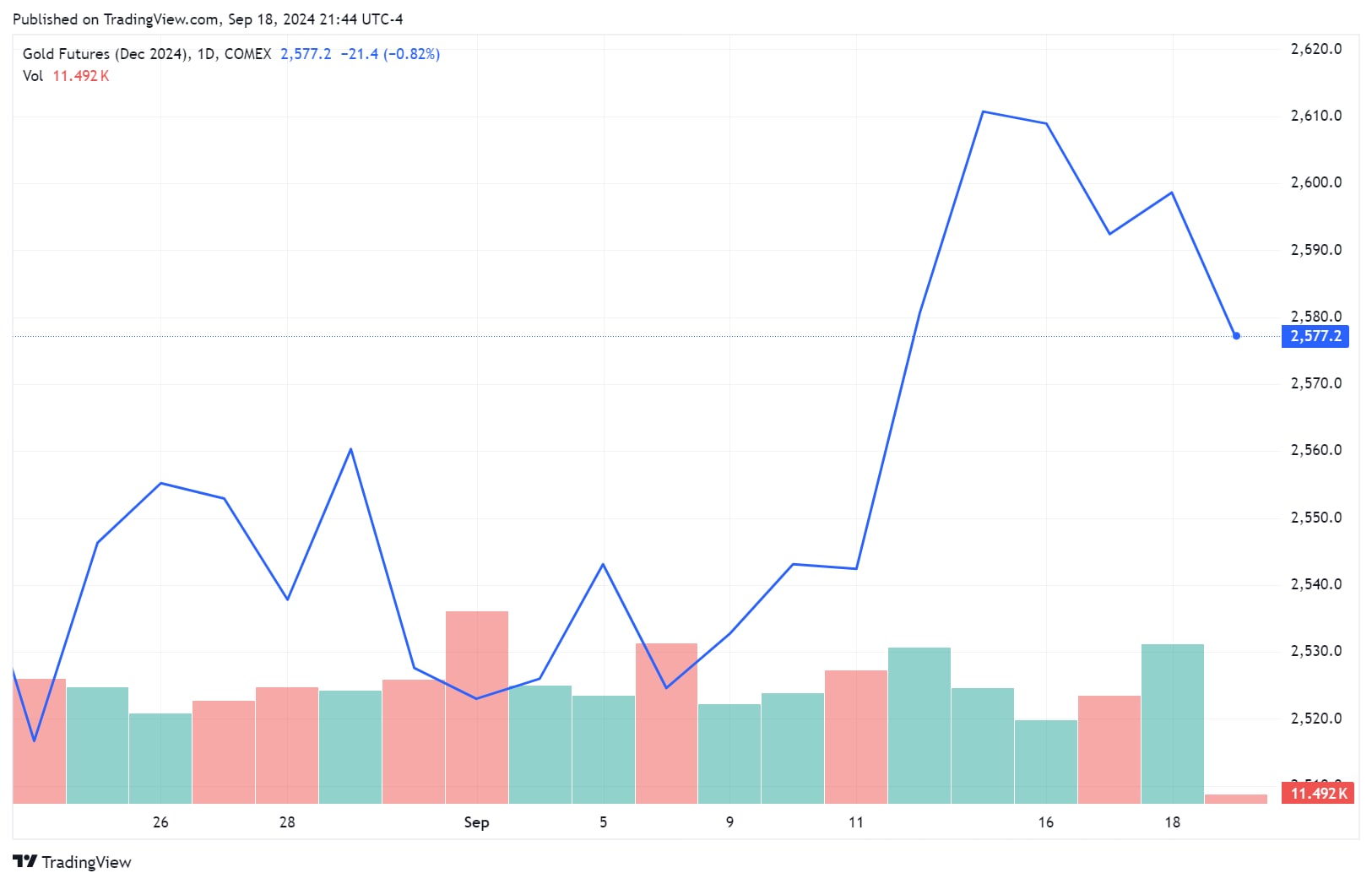Click the 2,600.0 label on the price axis
Image resolution: width=1372 pixels, height=884 pixels.
click(1315, 182)
